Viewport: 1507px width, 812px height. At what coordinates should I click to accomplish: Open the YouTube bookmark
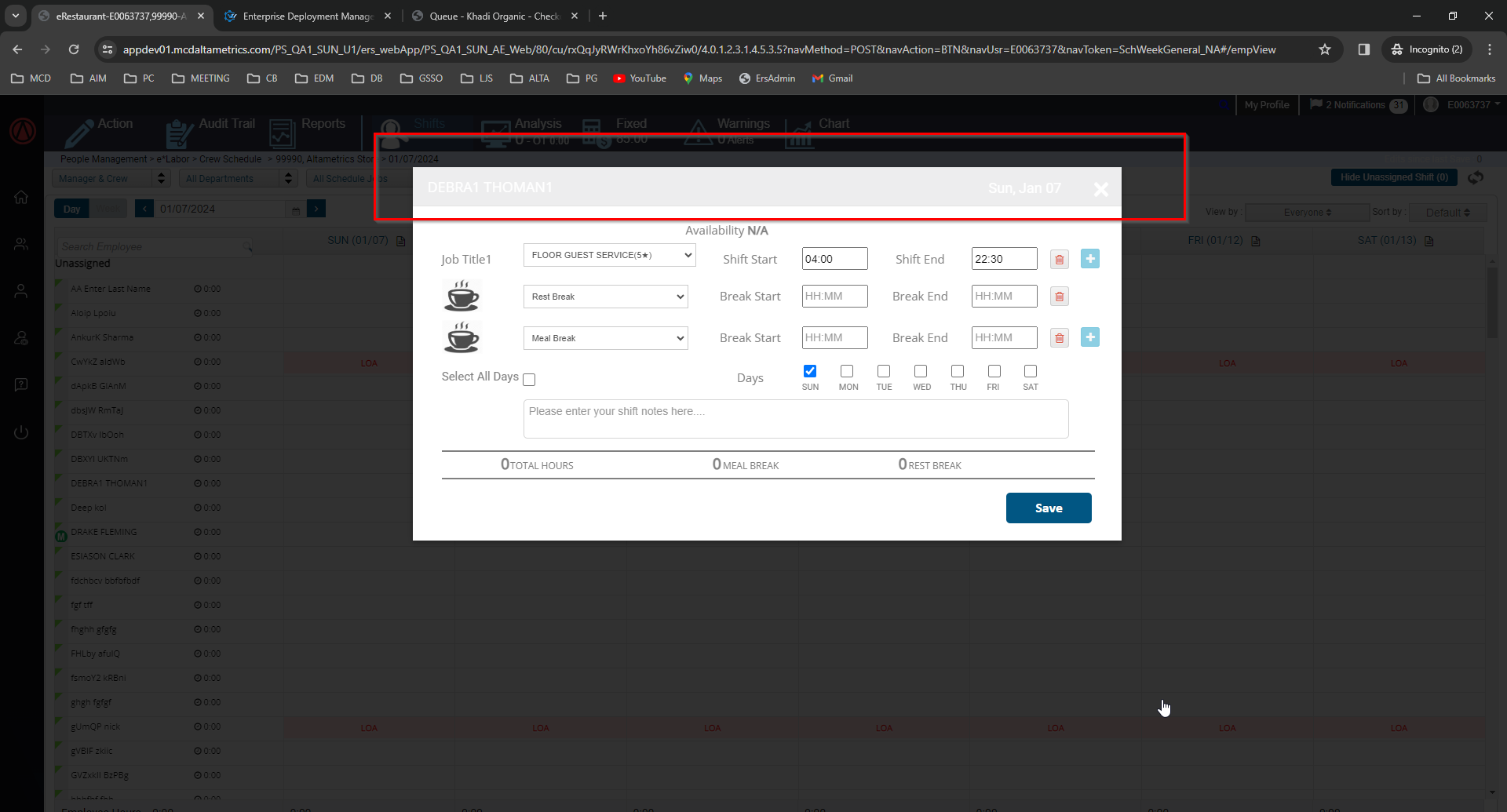pyautogui.click(x=640, y=78)
